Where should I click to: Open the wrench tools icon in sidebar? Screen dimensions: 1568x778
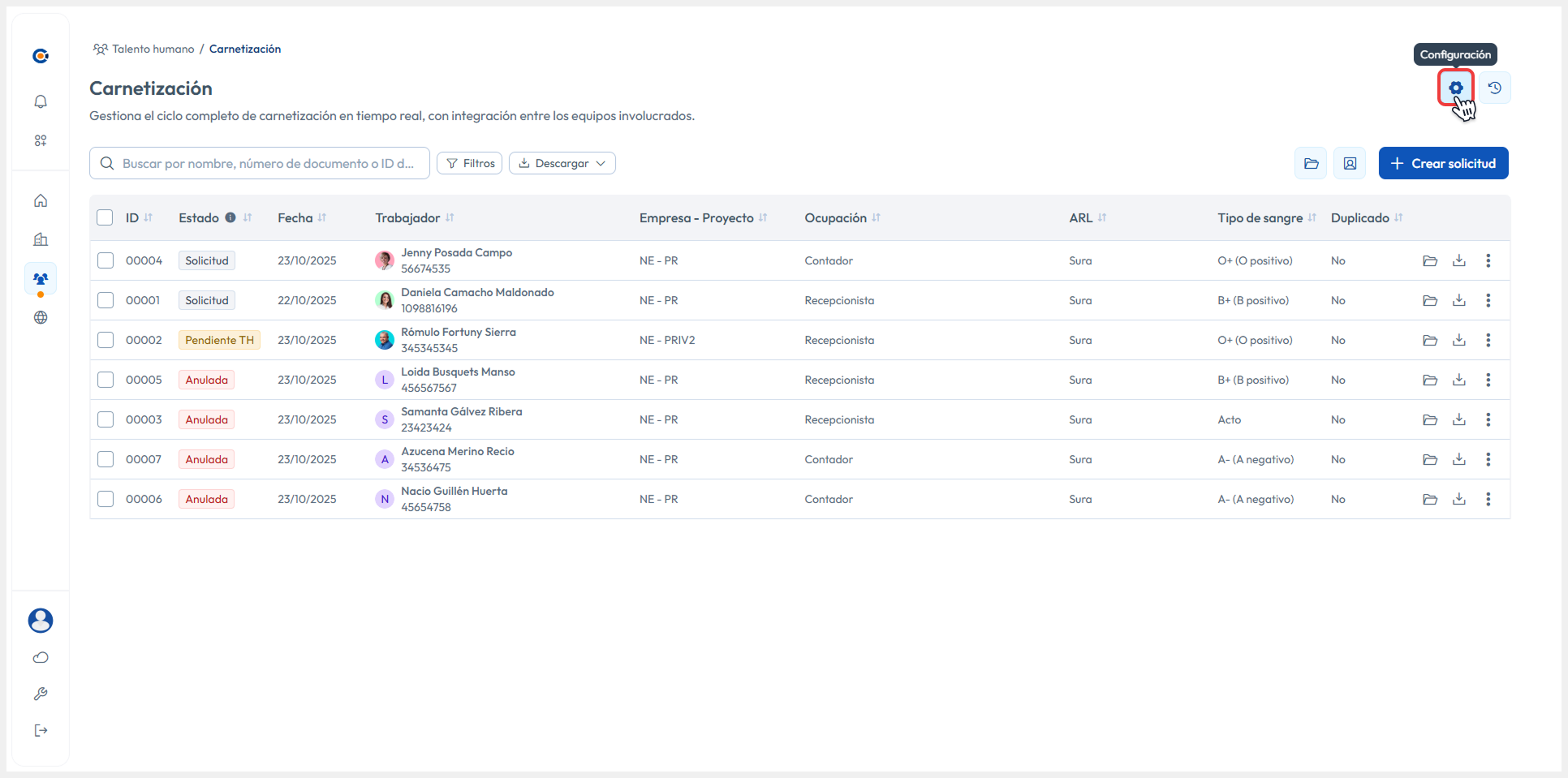click(41, 694)
